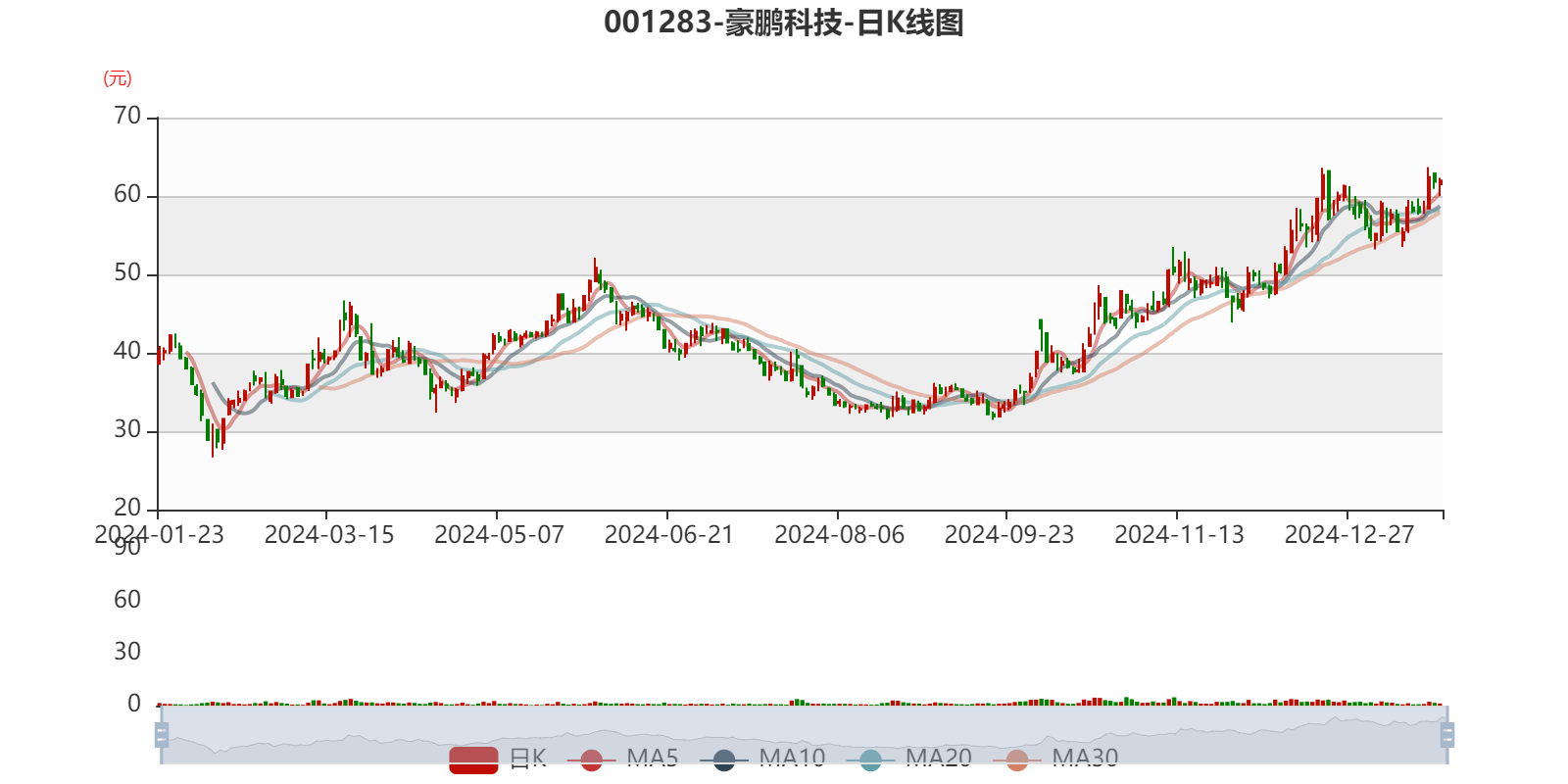Select the chart title 001283-豪鹏科技-日K线图
Screen dimensions: 1568x784
pos(784,23)
